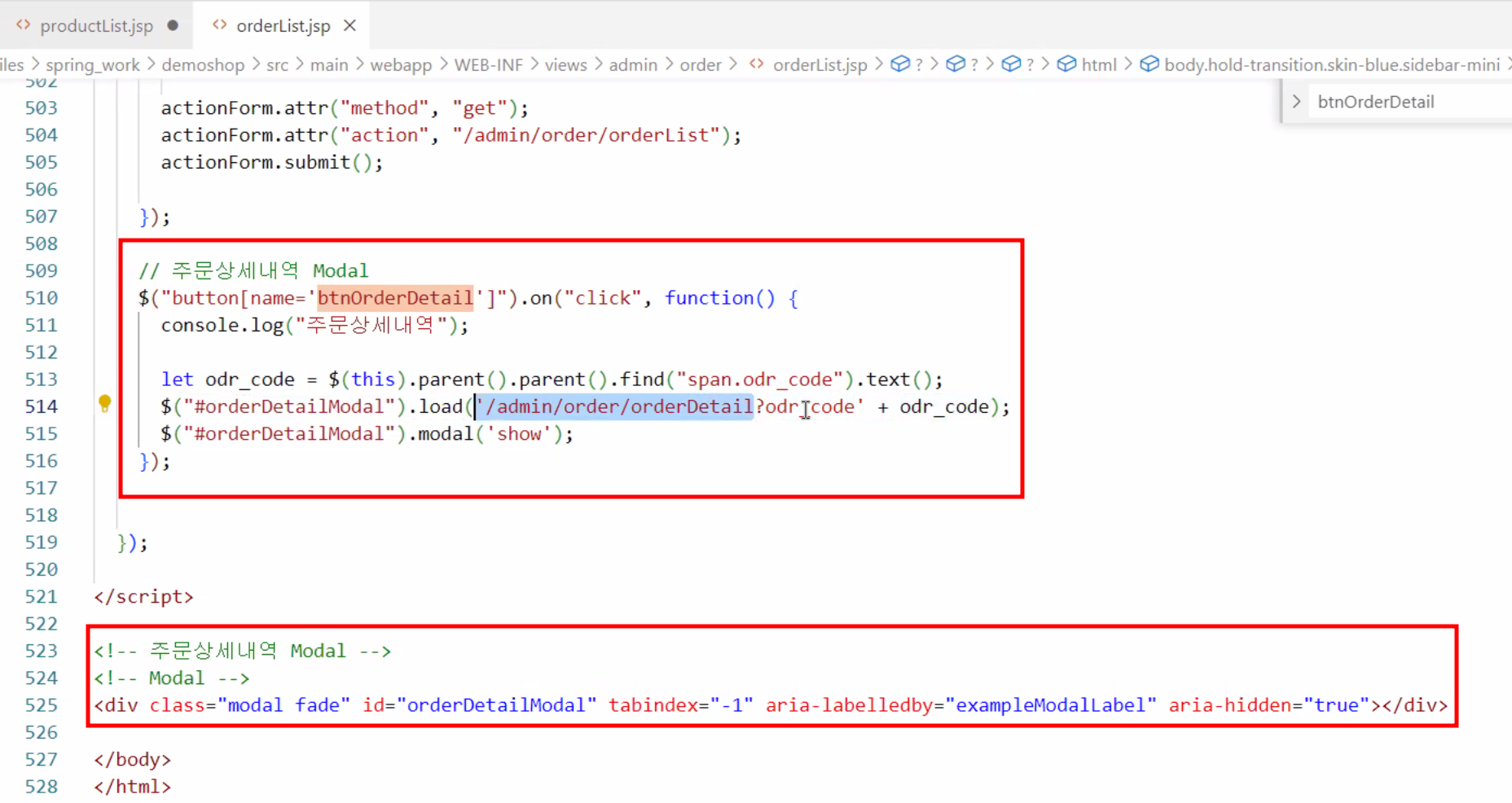Image resolution: width=1512 pixels, height=803 pixels.
Task: Switch to the productList.jsp tab
Action: pyautogui.click(x=96, y=25)
